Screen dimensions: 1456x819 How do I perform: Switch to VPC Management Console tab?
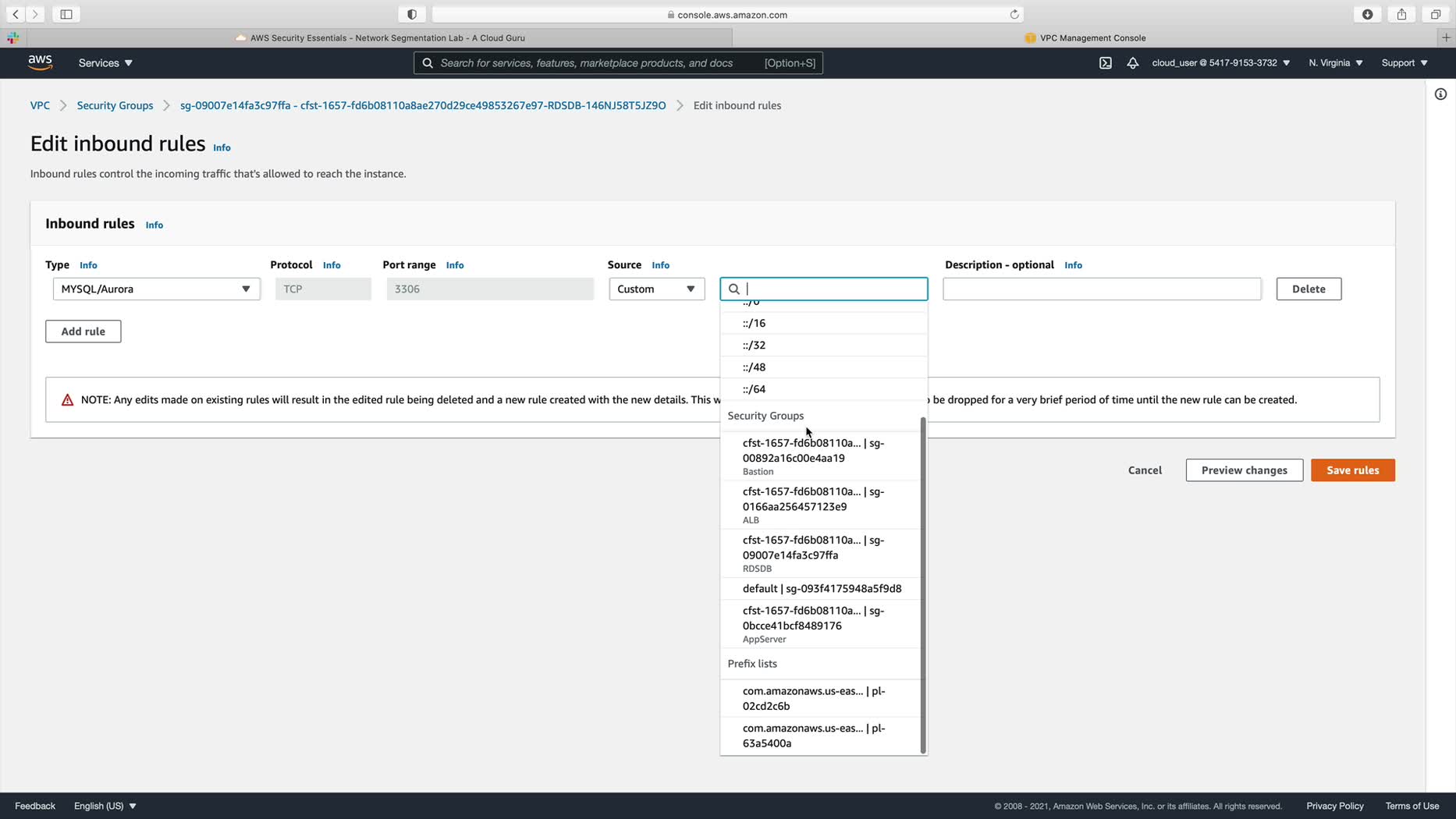(1085, 37)
